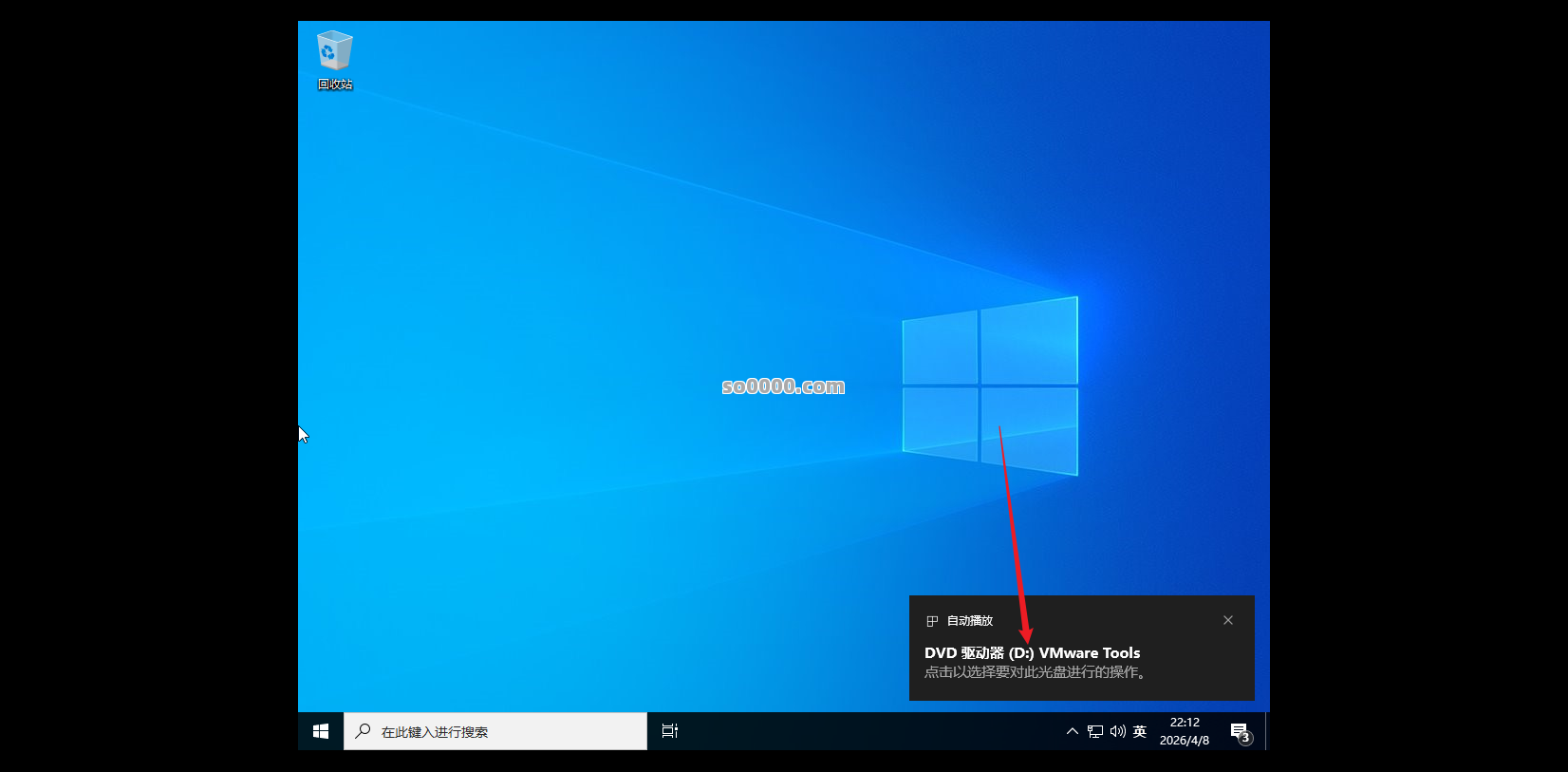Open the Windows Start menu
The image size is (1568, 772).
tap(321, 731)
